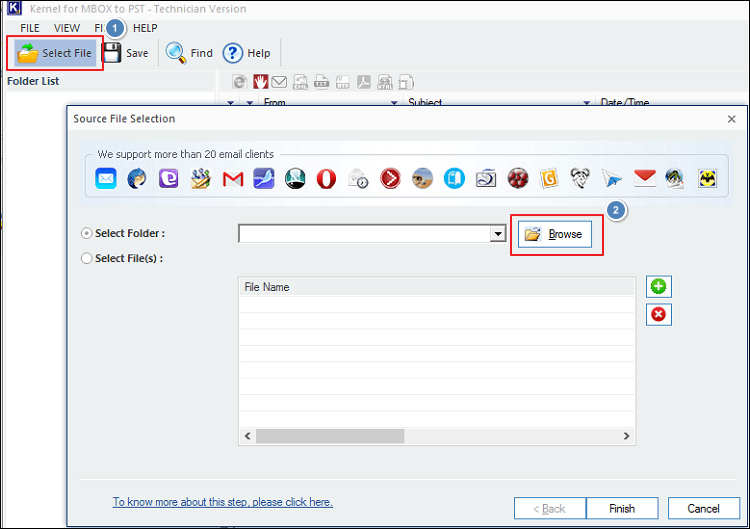This screenshot has width=750, height=529.
Task: Click the EML export icon
Action: (300, 82)
